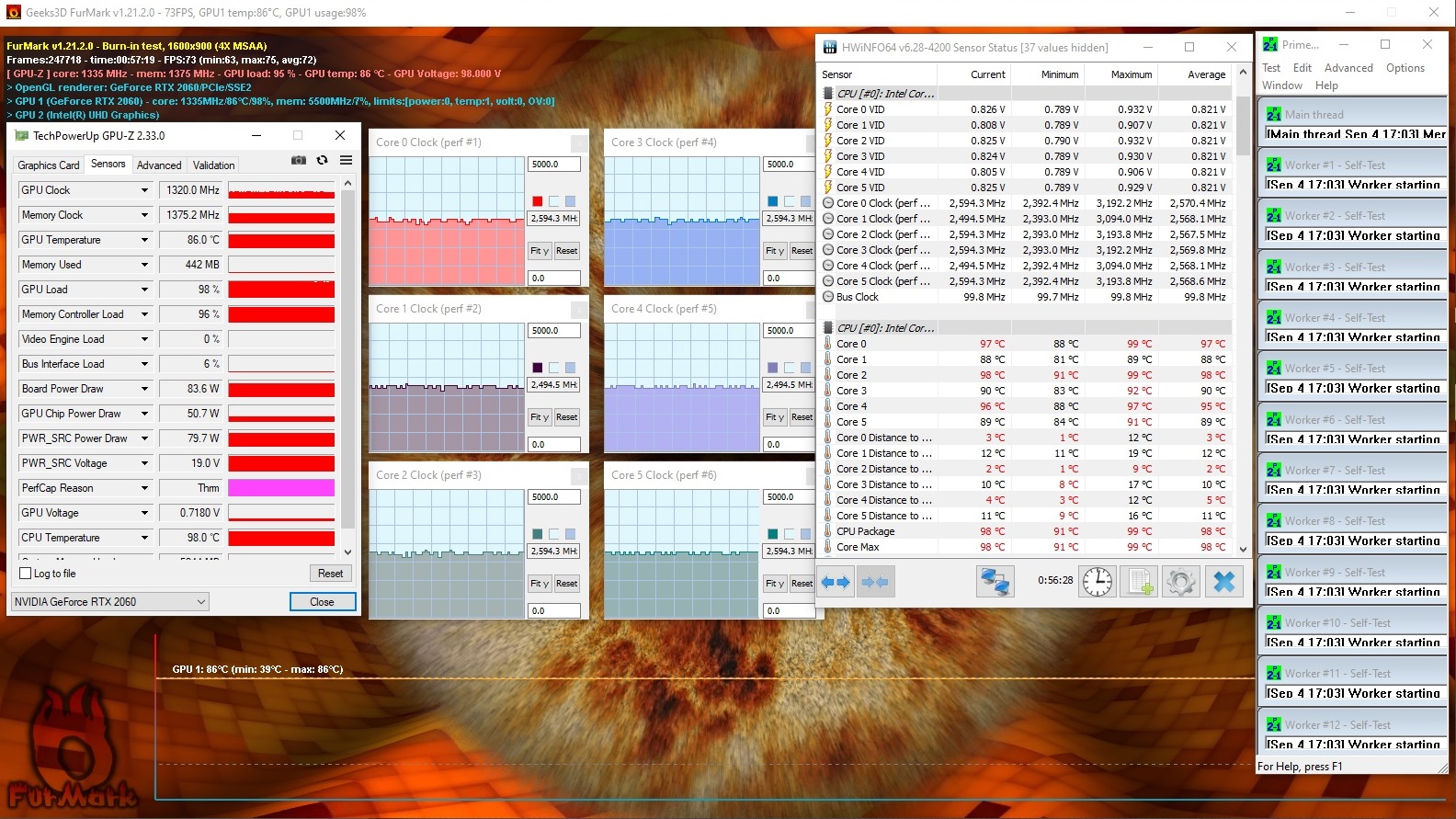Click TechPowerUp GPU-Z title bar icon

click(22, 136)
